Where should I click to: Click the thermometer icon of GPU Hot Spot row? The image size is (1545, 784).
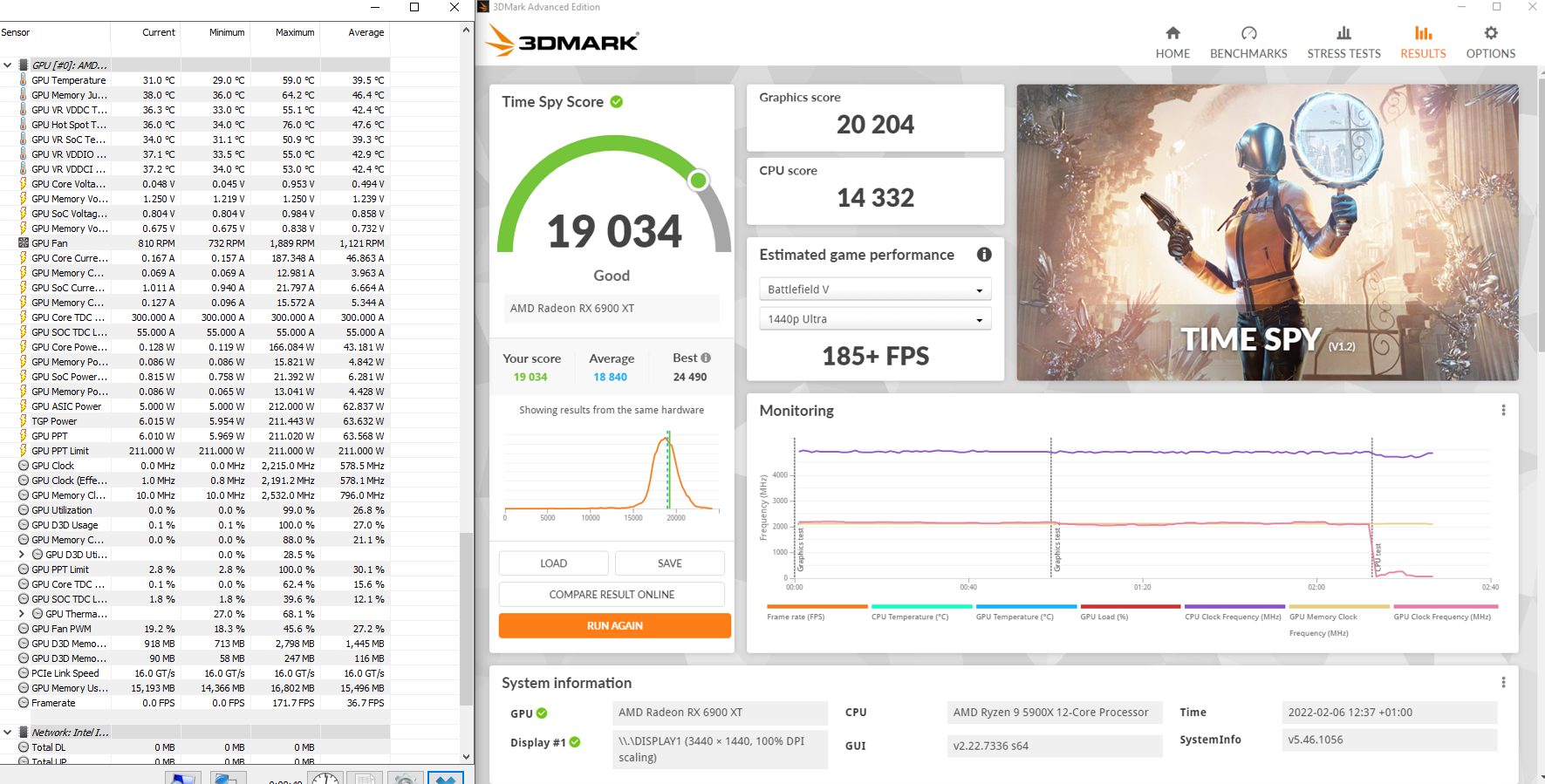point(24,125)
